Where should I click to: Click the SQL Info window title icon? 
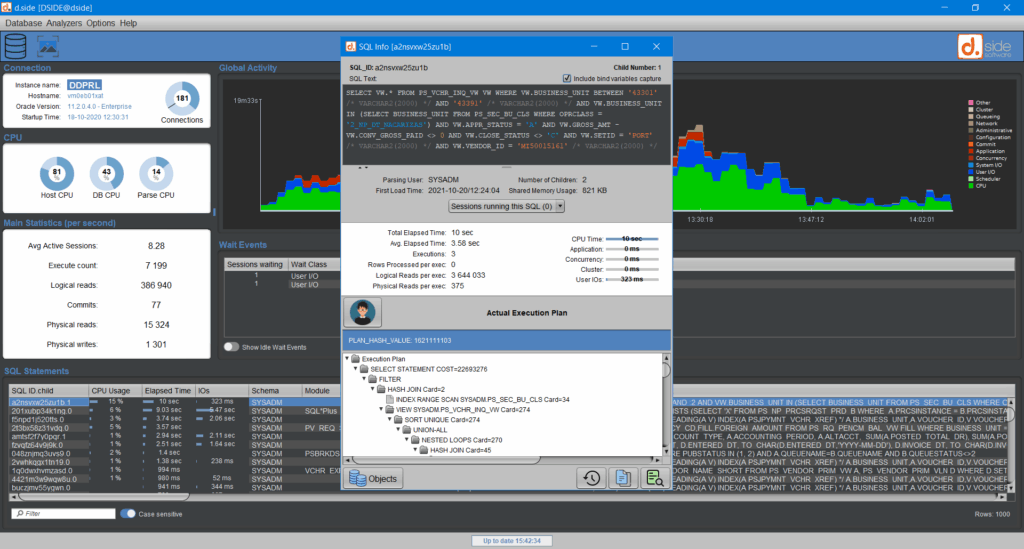click(351, 46)
